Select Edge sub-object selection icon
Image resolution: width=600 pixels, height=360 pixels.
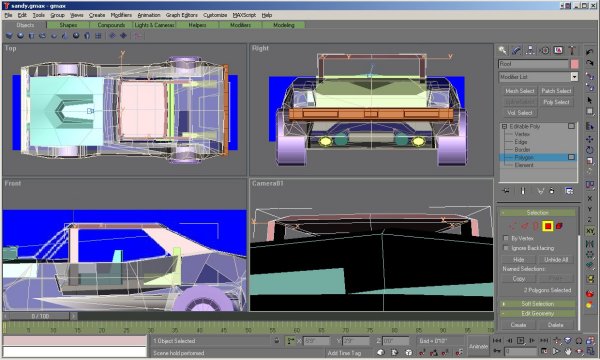pos(524,226)
